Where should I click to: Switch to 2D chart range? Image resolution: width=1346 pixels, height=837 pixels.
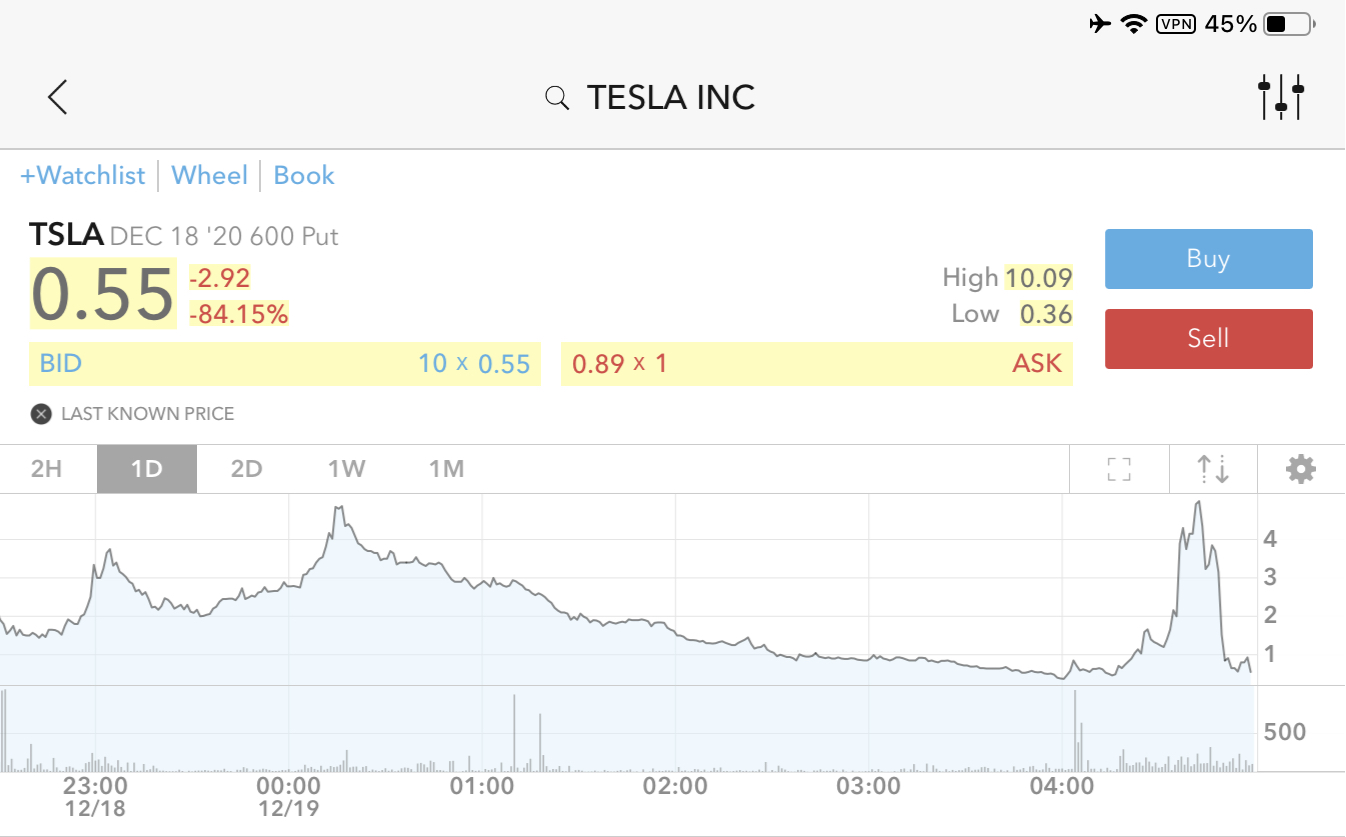(246, 469)
